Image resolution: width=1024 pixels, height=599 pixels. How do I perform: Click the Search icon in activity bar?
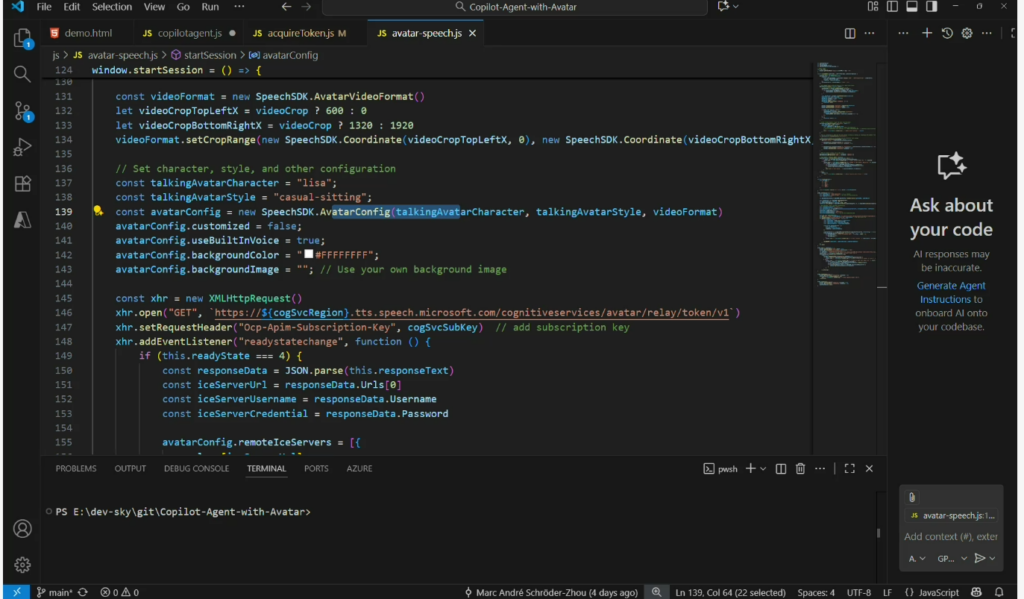(22, 74)
